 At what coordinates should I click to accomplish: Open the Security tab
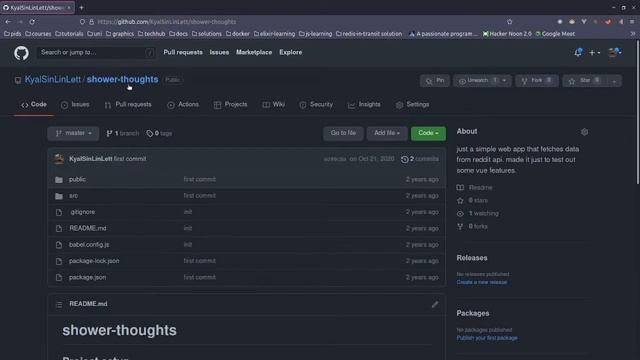316,104
